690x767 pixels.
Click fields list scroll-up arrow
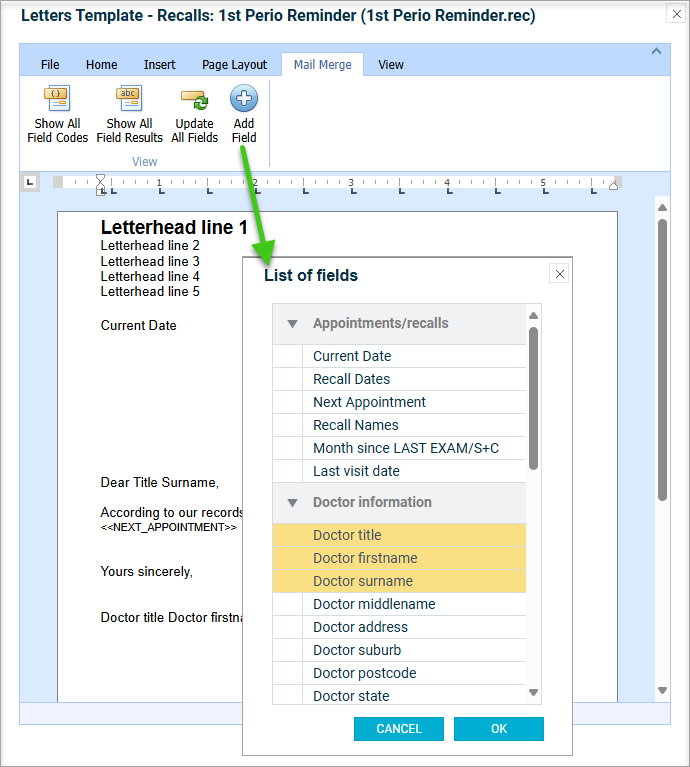534,316
